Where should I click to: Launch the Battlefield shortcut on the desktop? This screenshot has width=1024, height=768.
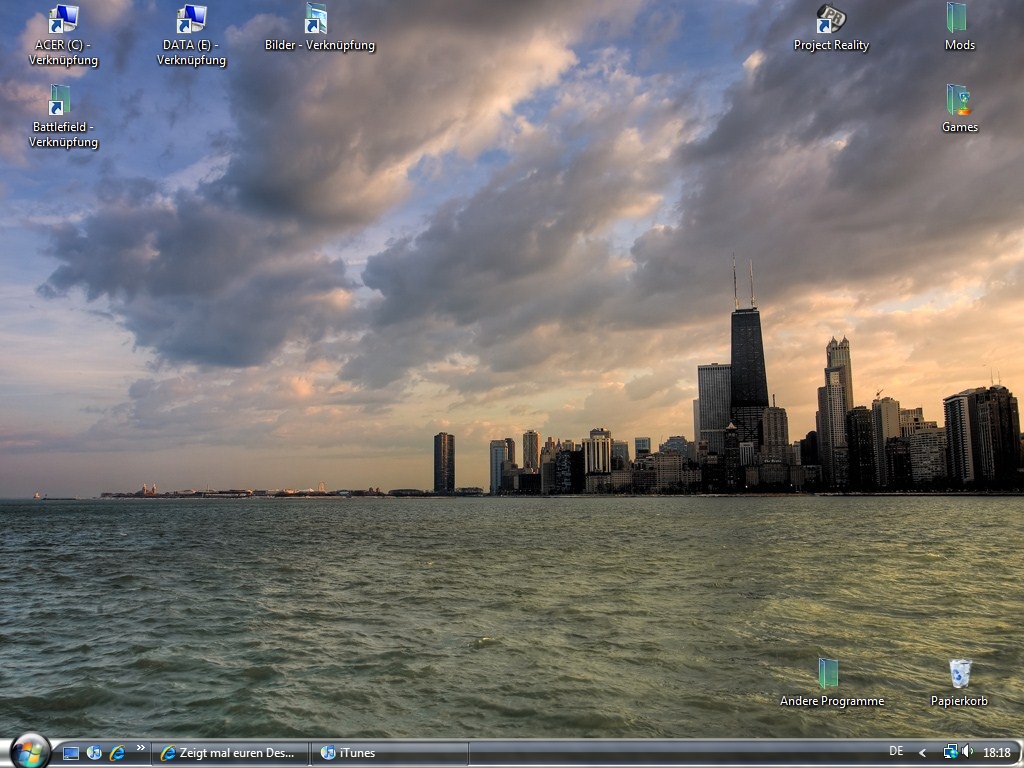click(61, 101)
